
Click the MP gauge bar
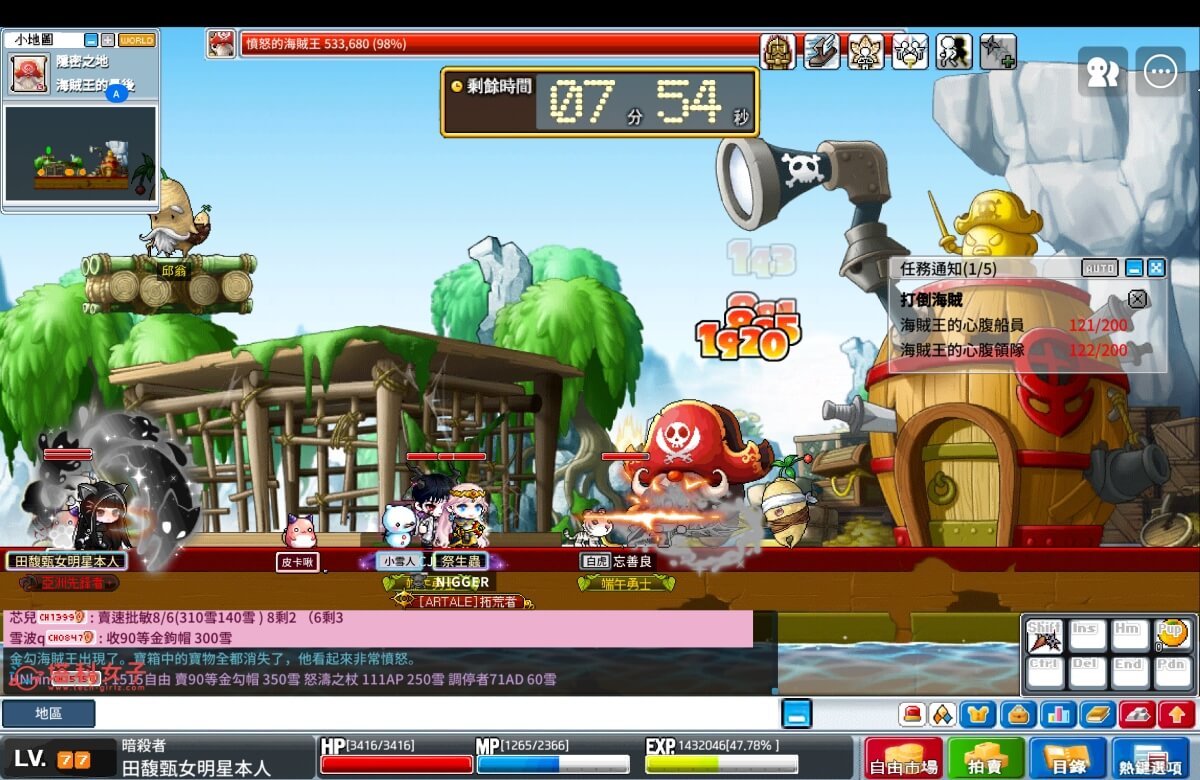point(552,764)
